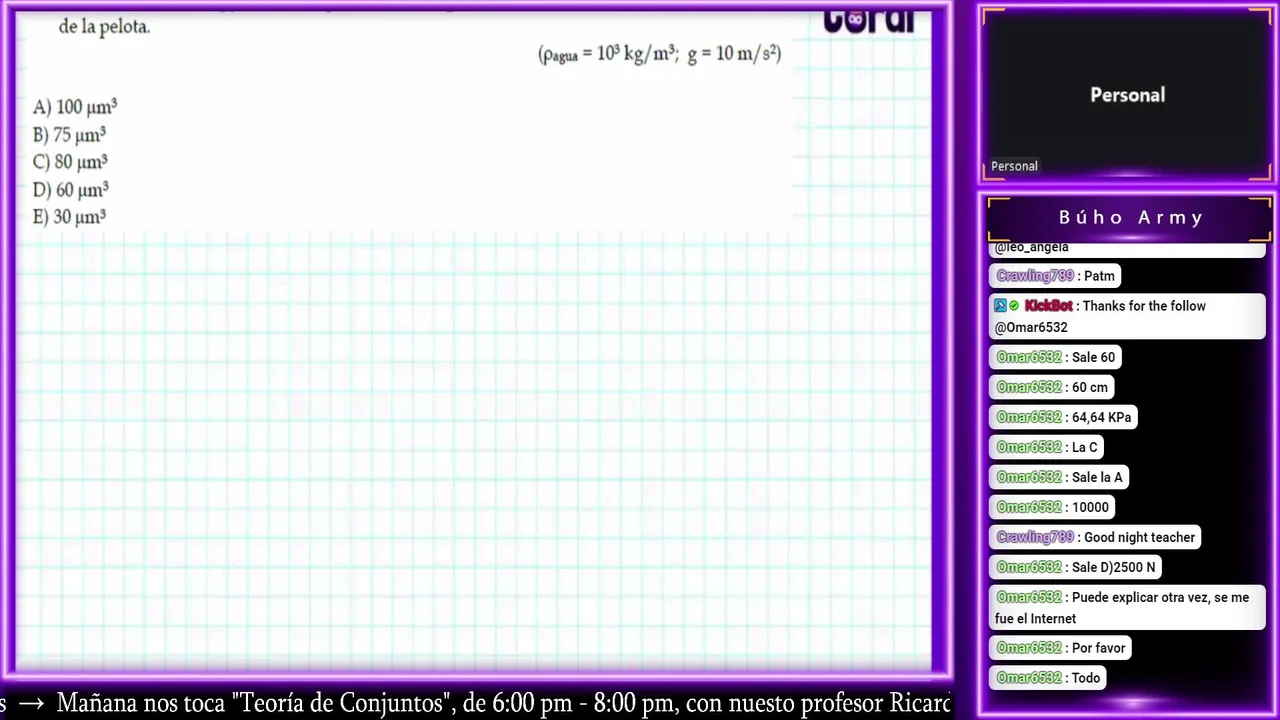Click the chat message text "Patm"
Screen dimensions: 1280x720
click(1099, 276)
